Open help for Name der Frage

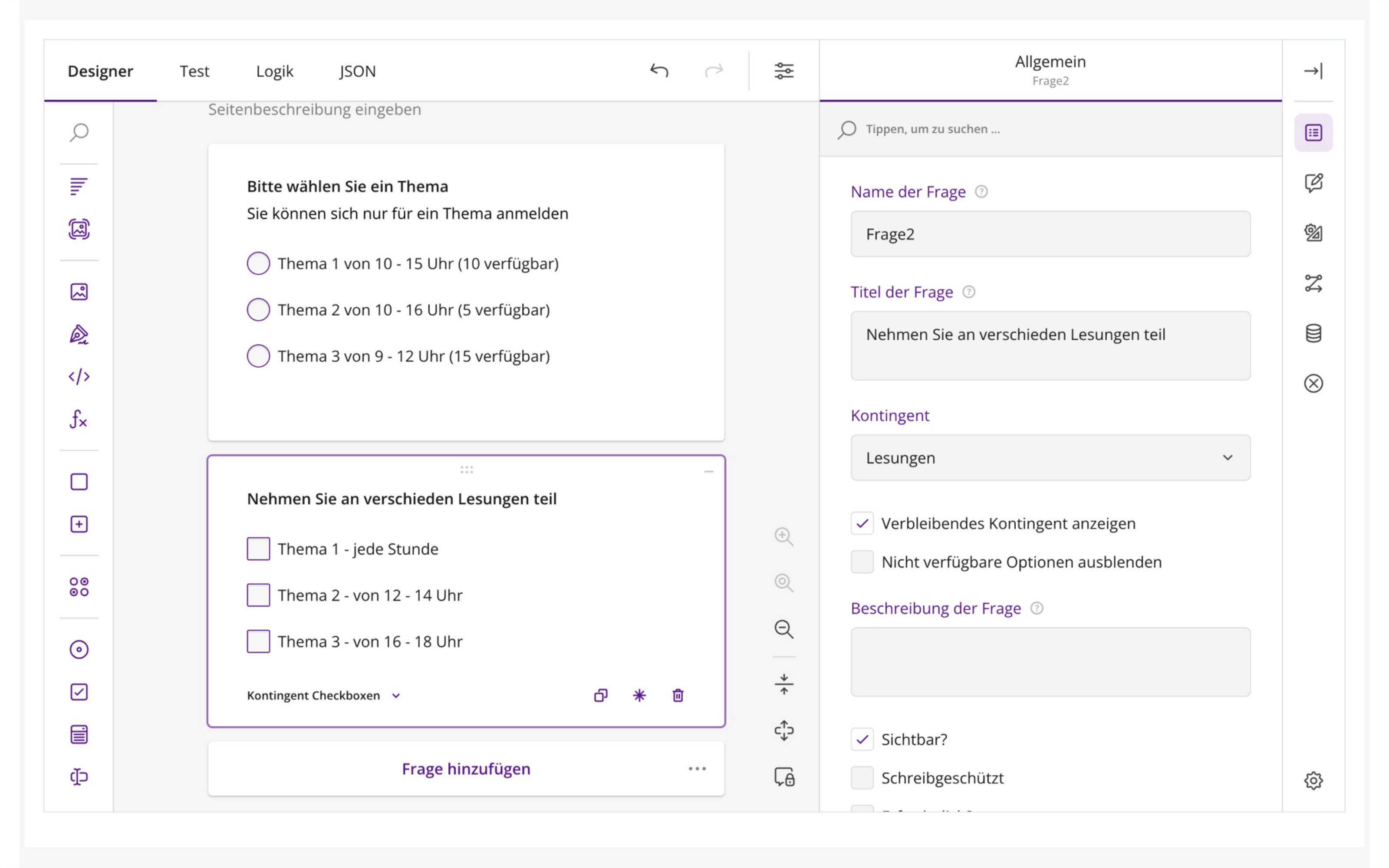[981, 192]
